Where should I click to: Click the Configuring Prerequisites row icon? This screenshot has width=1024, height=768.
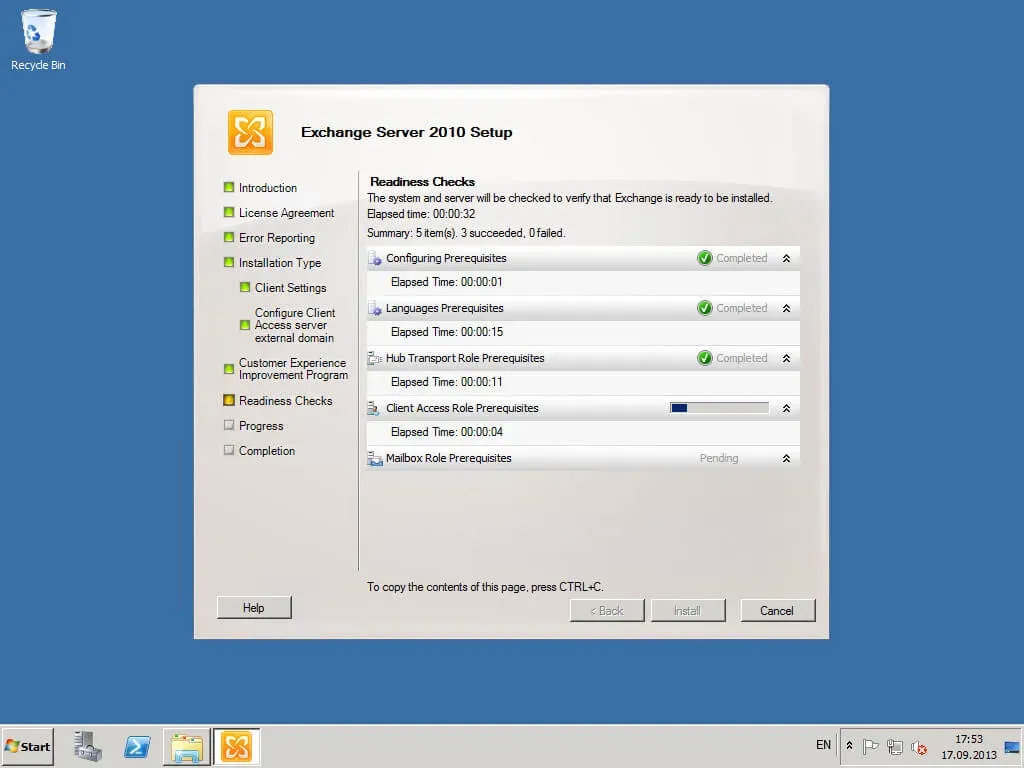(375, 259)
